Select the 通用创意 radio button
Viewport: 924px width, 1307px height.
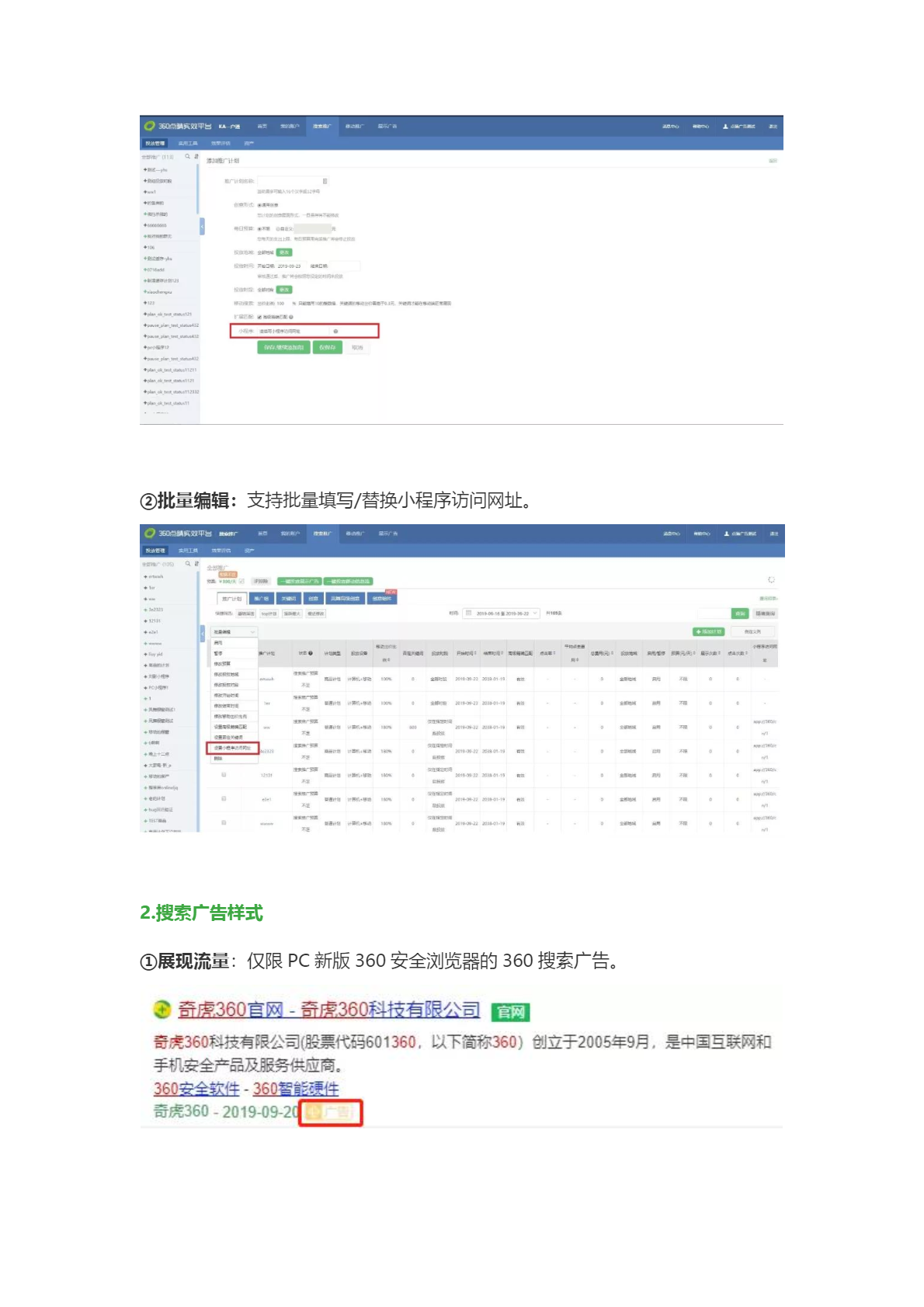tap(259, 205)
